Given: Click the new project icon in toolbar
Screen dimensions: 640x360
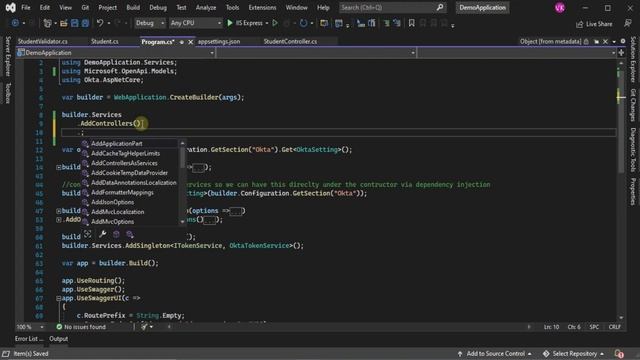Looking at the screenshot, I should point(47,23).
